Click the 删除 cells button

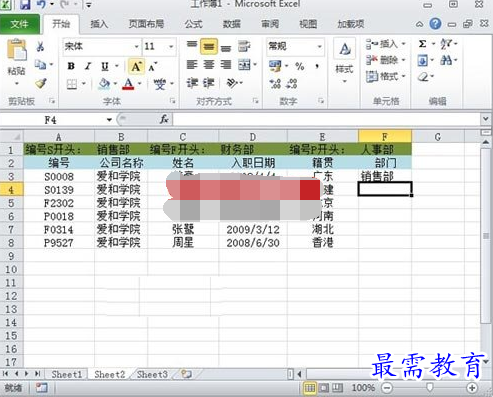point(385,60)
